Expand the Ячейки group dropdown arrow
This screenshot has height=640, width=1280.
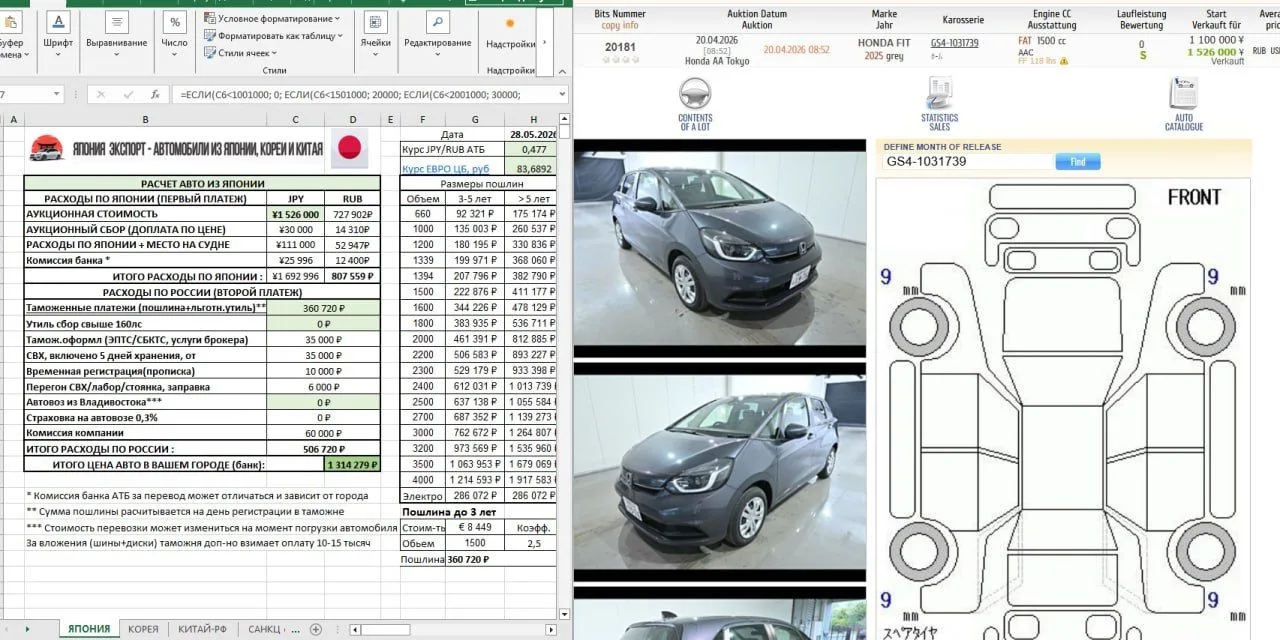[376, 53]
